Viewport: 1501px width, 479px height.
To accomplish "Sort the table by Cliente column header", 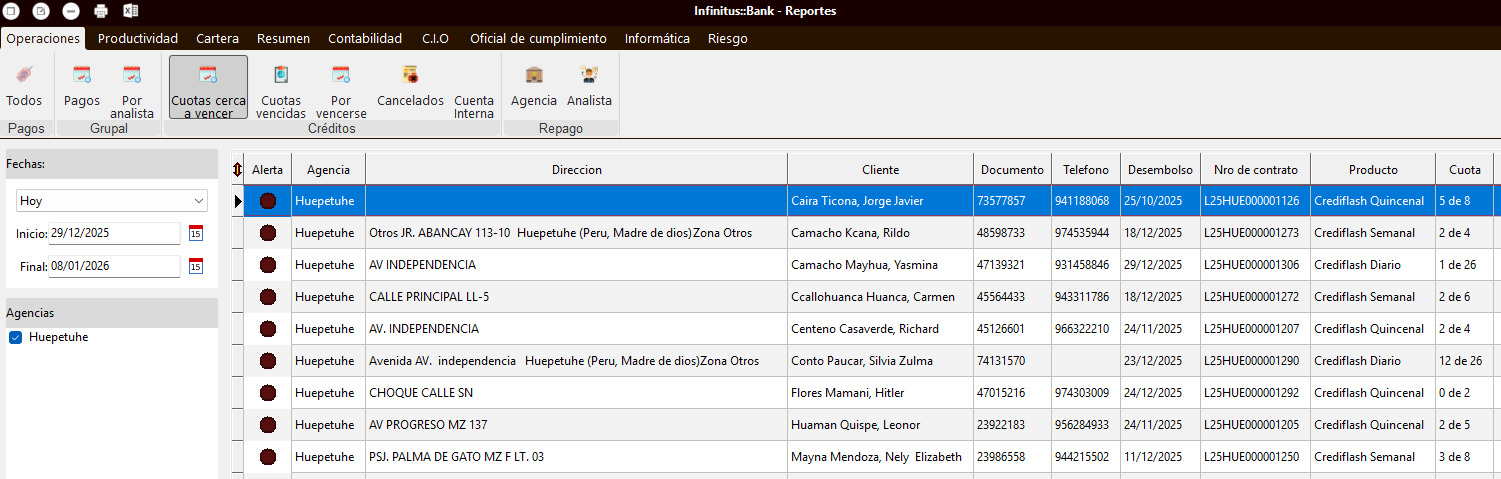I will click(880, 170).
